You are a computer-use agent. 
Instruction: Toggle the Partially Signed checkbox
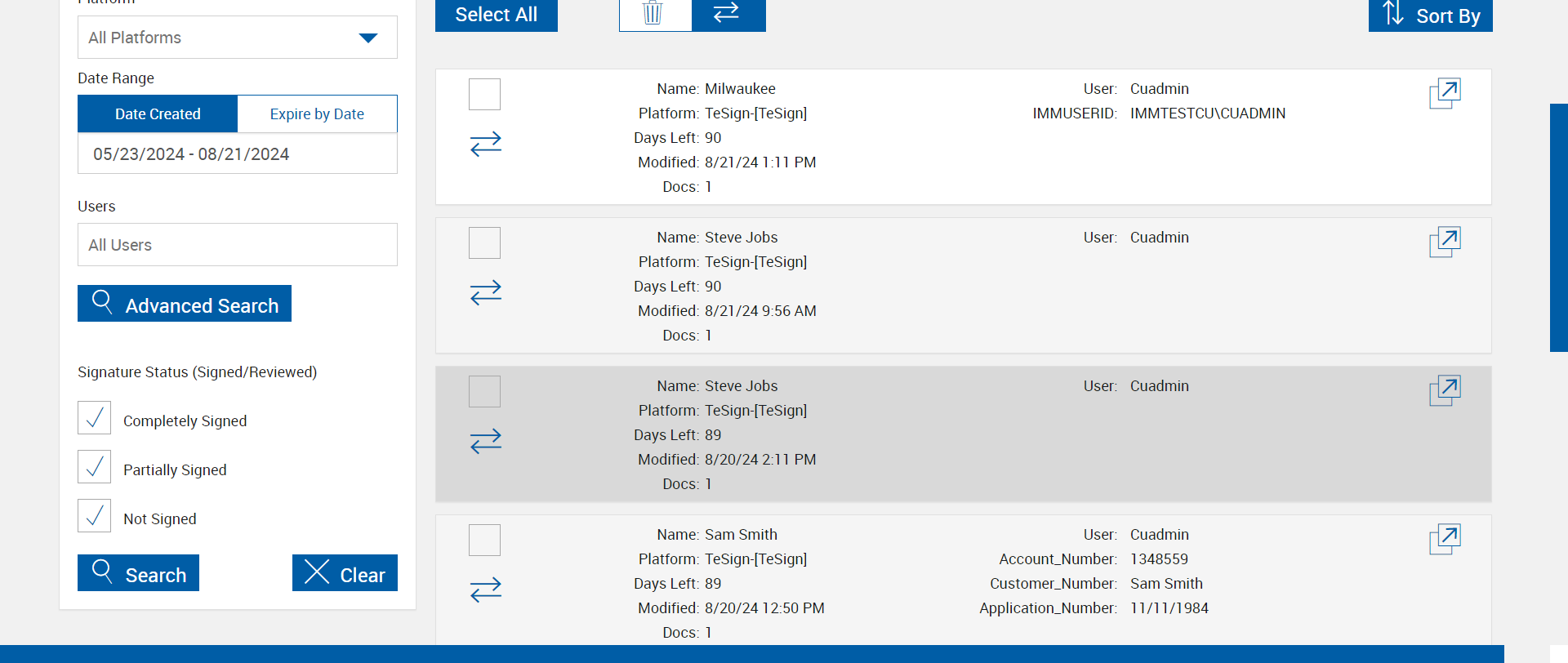95,467
